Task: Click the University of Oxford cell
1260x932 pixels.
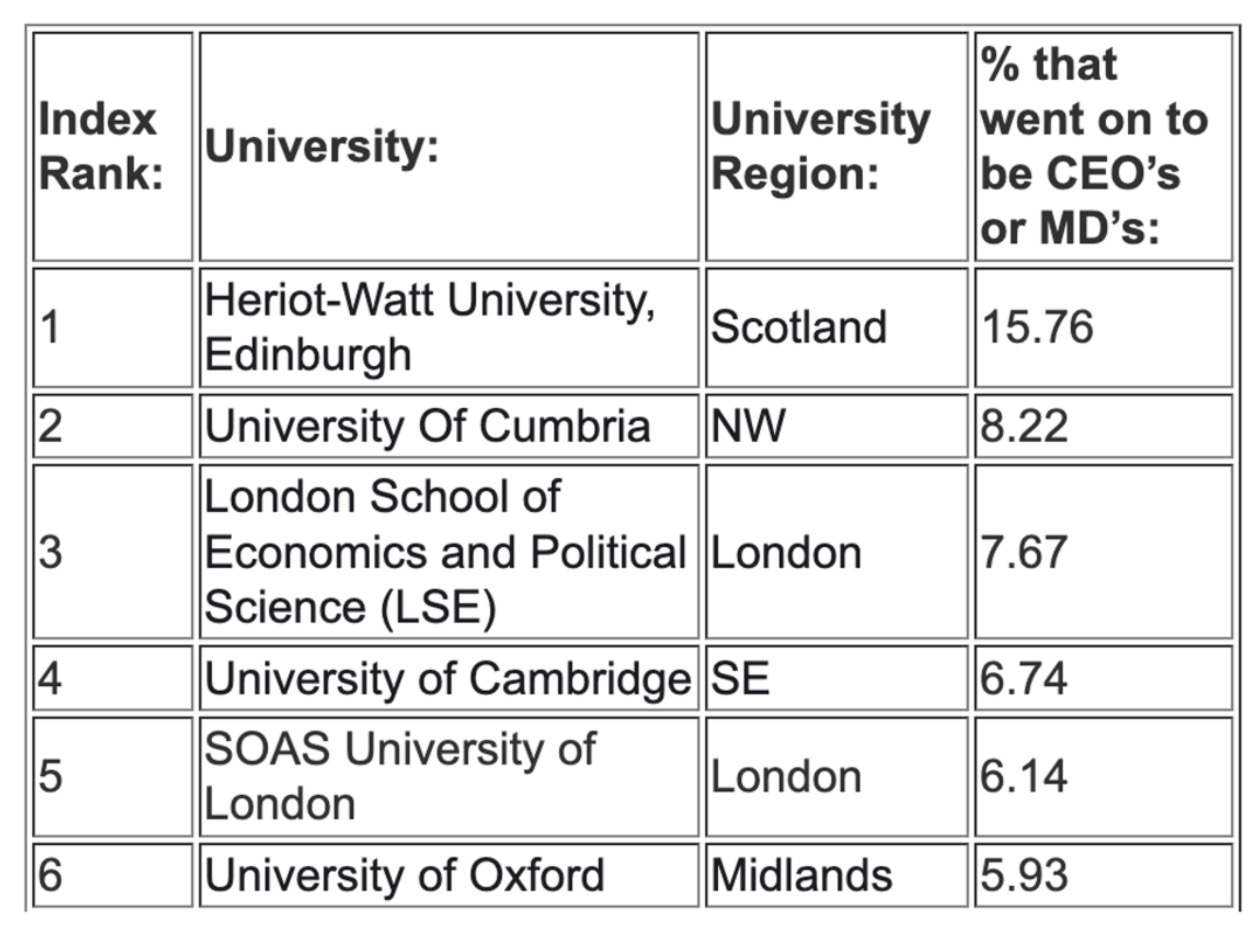Action: coord(449,875)
